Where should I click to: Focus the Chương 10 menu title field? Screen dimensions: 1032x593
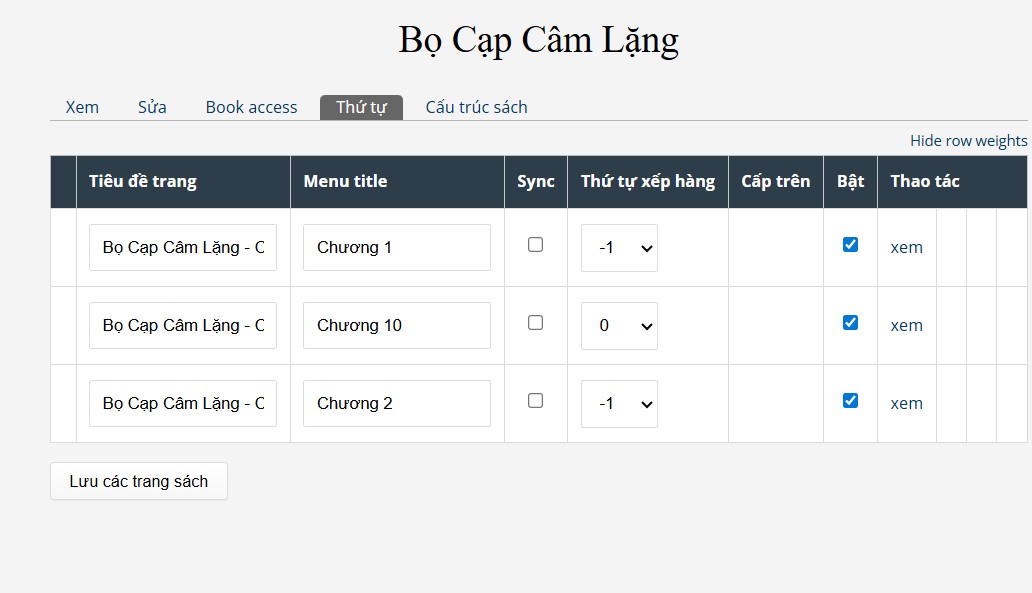(x=397, y=326)
